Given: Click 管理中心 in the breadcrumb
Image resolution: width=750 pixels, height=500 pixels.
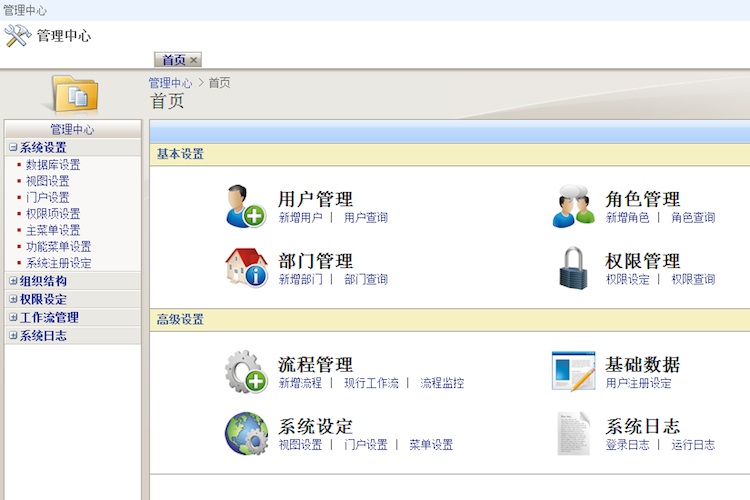Looking at the screenshot, I should [170, 83].
